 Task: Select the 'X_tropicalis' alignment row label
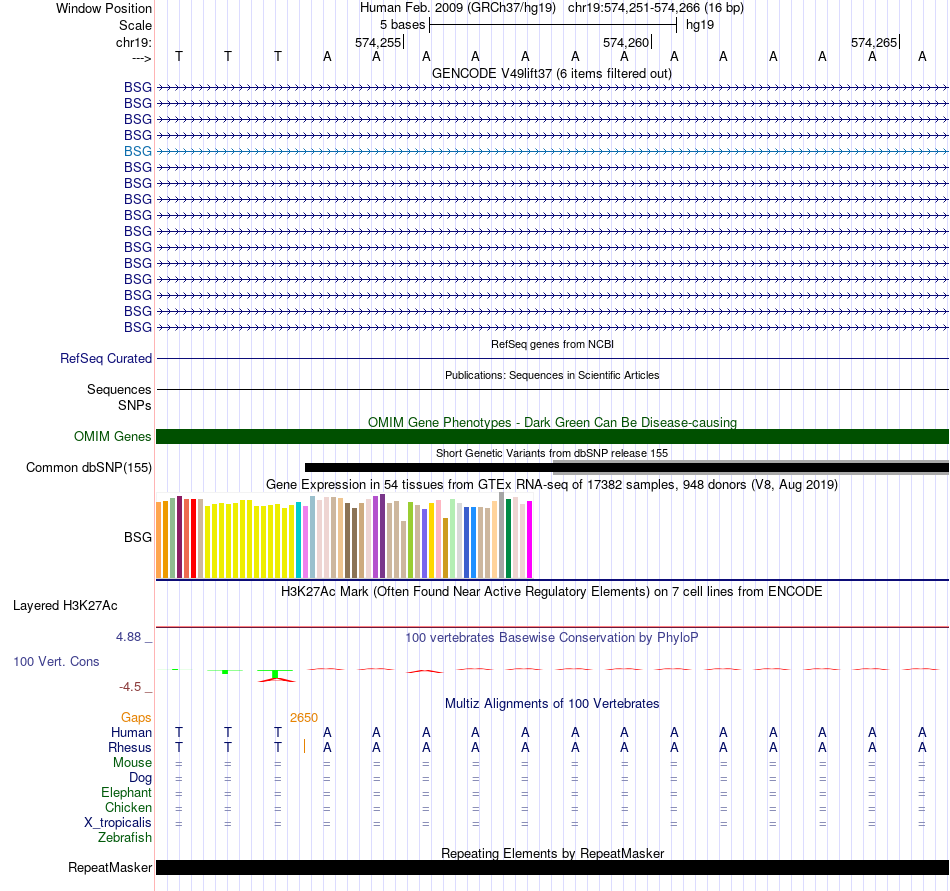tap(118, 823)
